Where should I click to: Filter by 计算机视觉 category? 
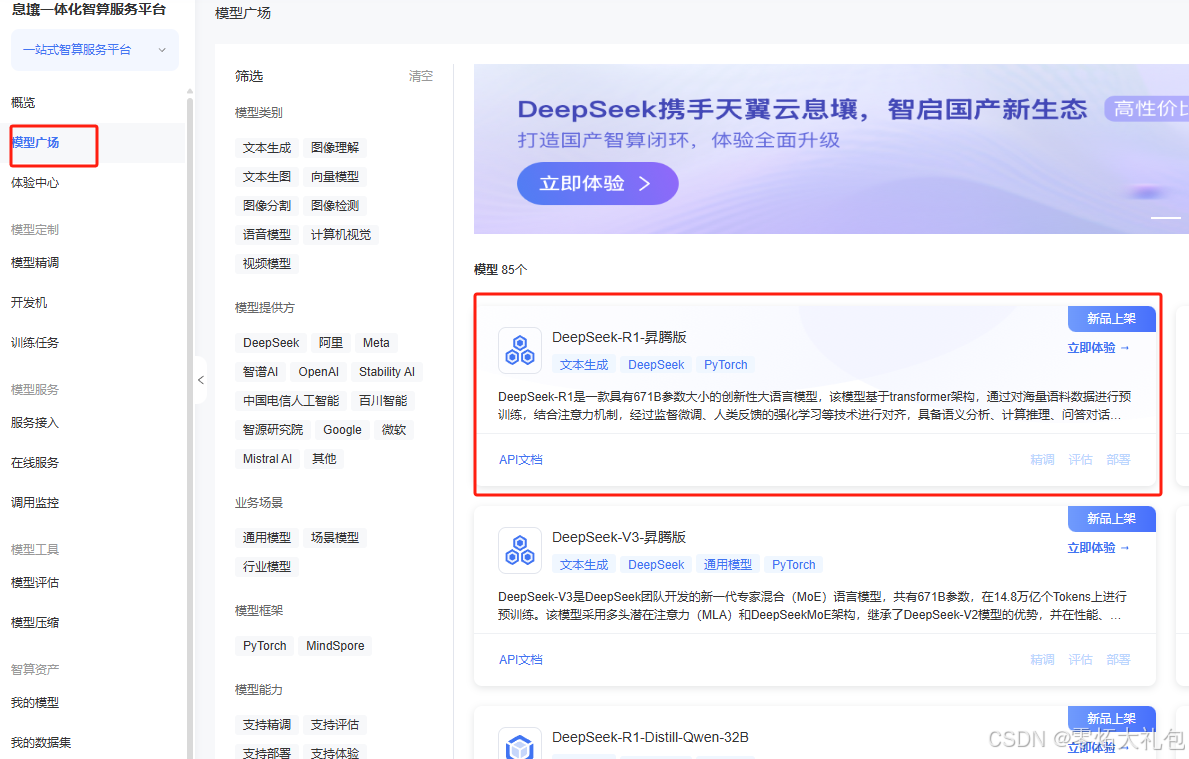(x=341, y=235)
